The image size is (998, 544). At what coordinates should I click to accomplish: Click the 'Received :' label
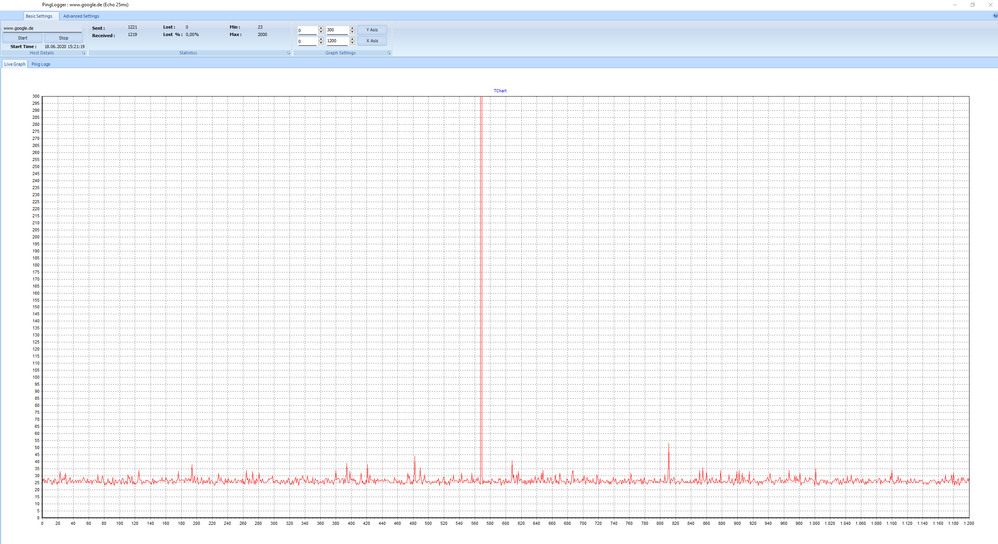point(104,36)
